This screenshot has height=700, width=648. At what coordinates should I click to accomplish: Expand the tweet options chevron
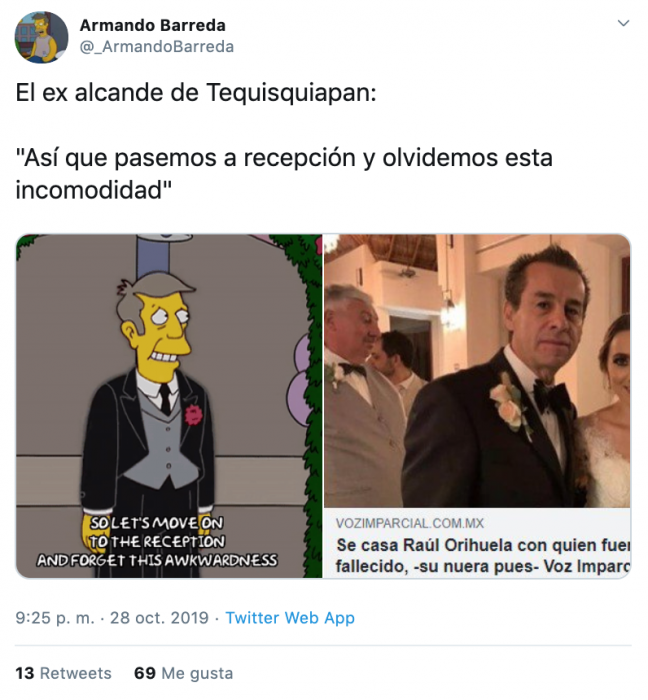pos(623,23)
